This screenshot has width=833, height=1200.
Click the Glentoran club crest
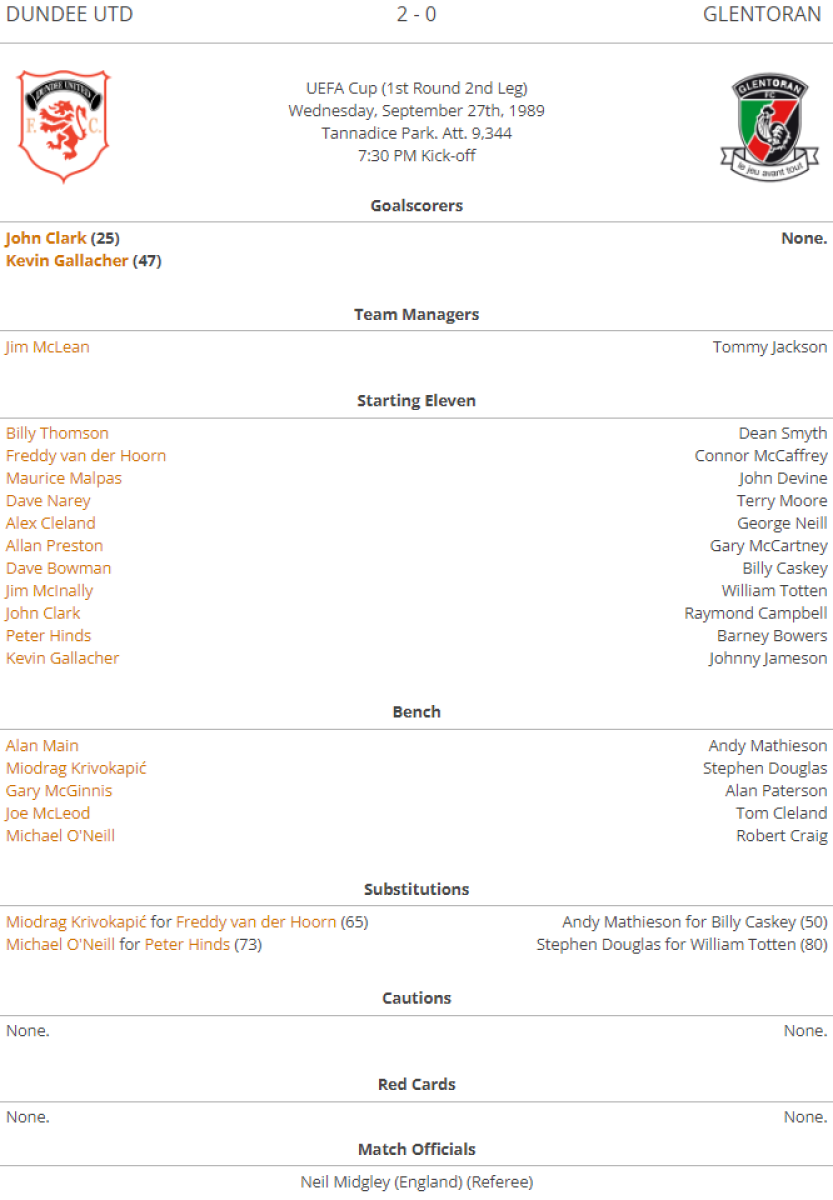click(x=768, y=126)
